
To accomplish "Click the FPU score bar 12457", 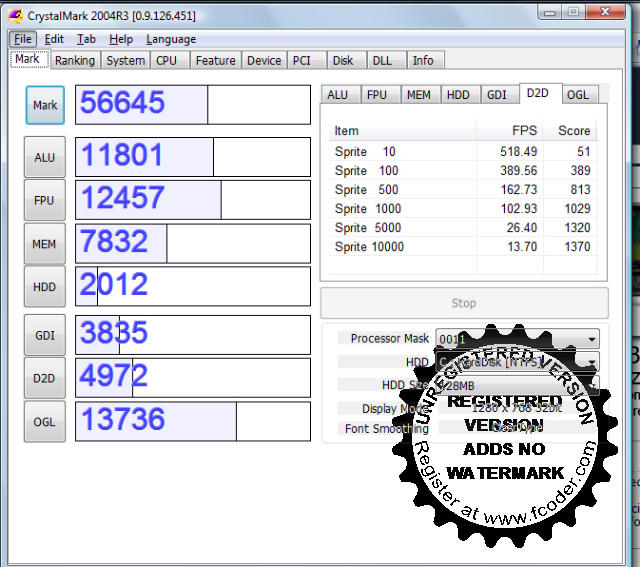I will coord(193,200).
